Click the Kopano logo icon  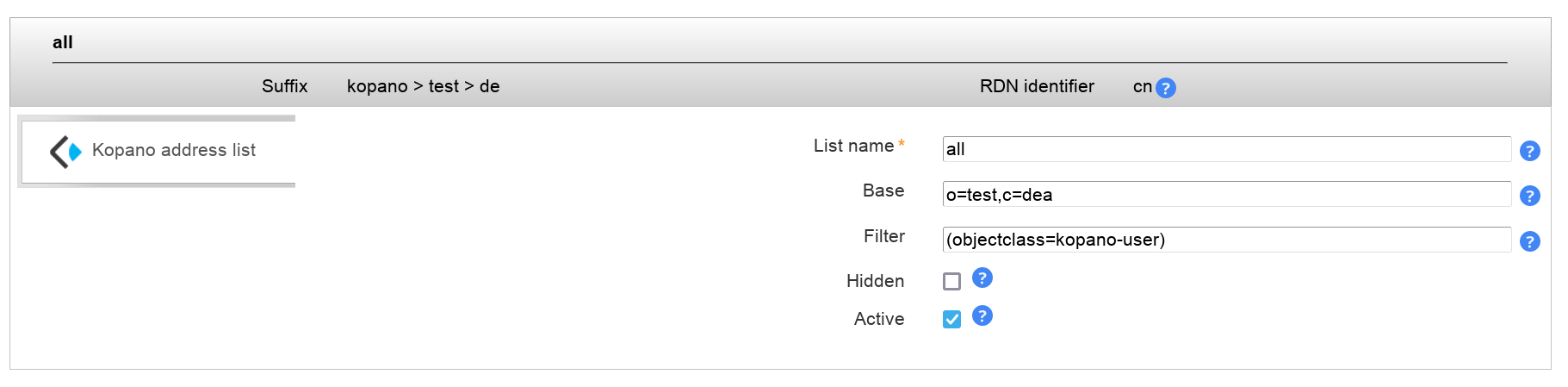tap(65, 151)
